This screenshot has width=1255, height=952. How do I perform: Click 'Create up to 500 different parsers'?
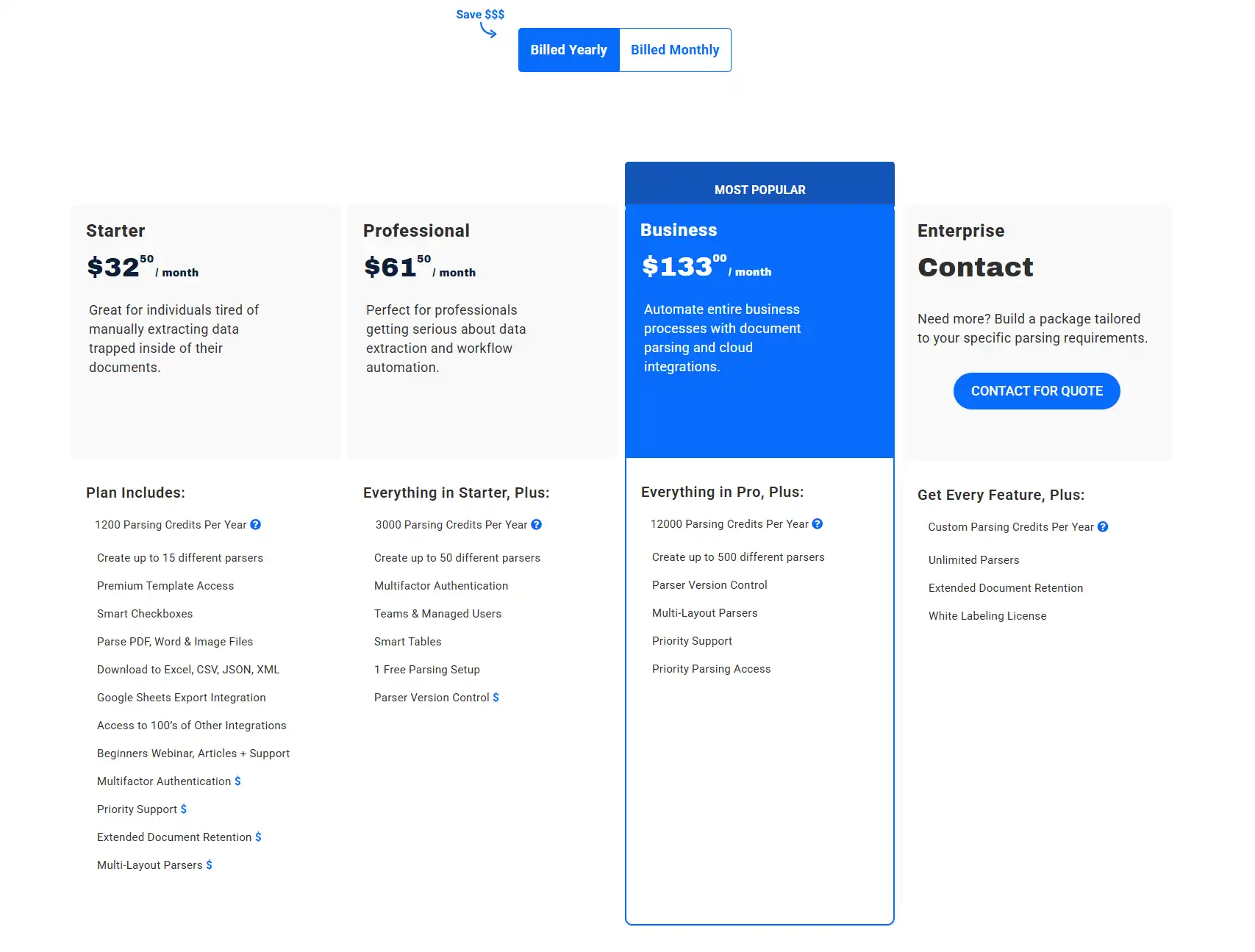738,557
